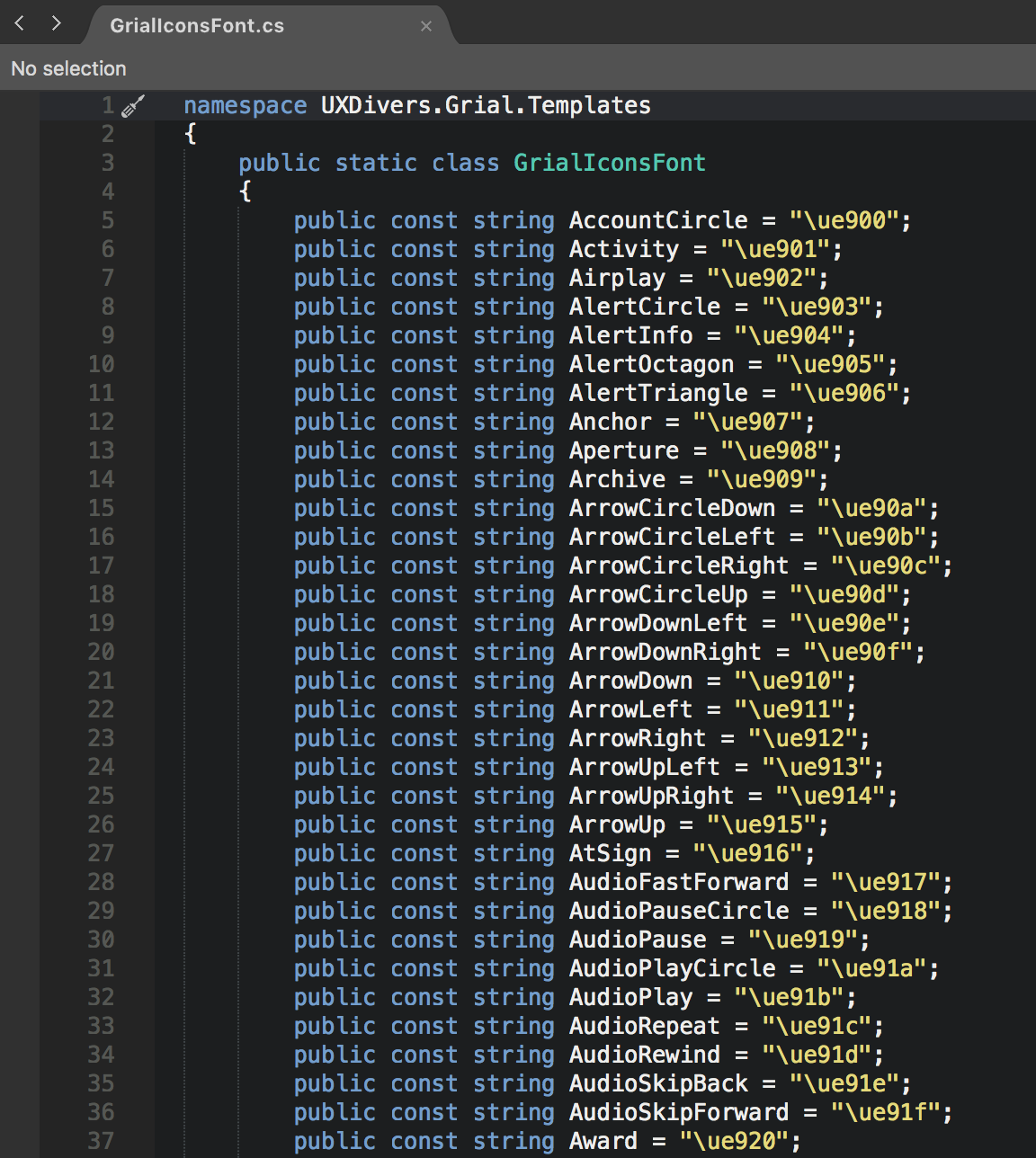Click the ArrowCircleRight constant name
Image resolution: width=1036 pixels, height=1158 pixels.
pos(679,566)
